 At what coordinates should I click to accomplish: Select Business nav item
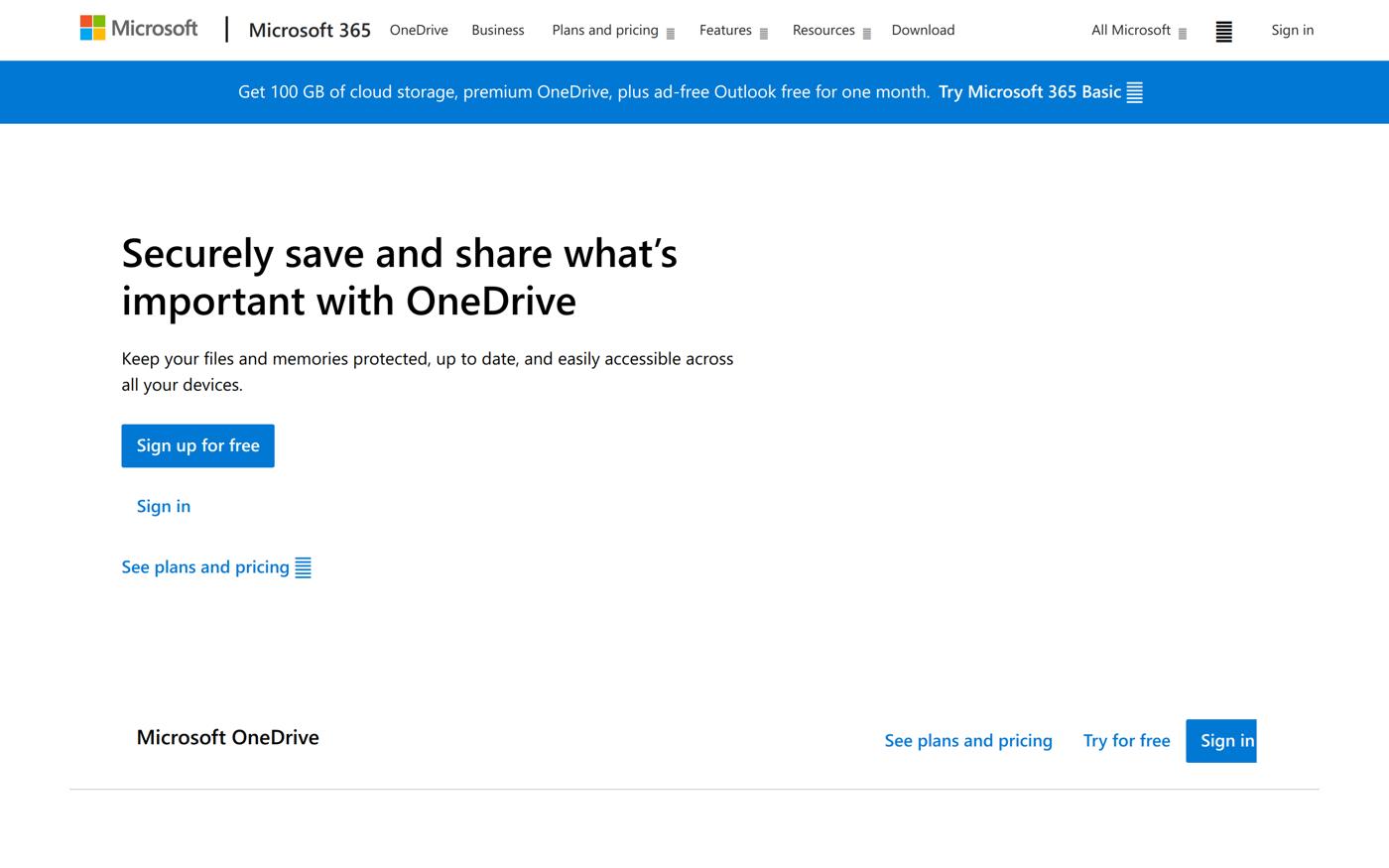[498, 30]
